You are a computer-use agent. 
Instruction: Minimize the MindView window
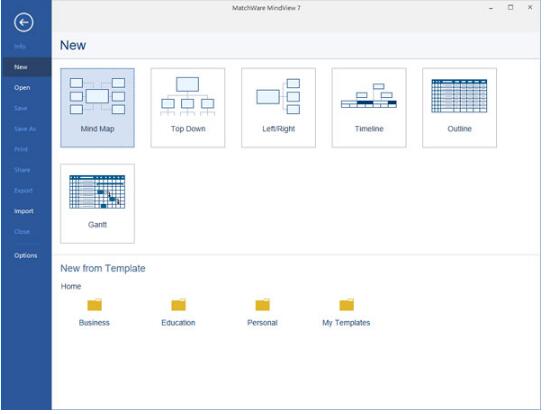coord(491,8)
